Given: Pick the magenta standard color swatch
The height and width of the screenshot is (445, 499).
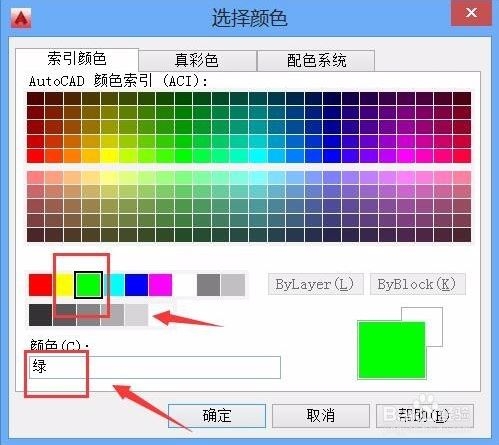Looking at the screenshot, I should (160, 285).
